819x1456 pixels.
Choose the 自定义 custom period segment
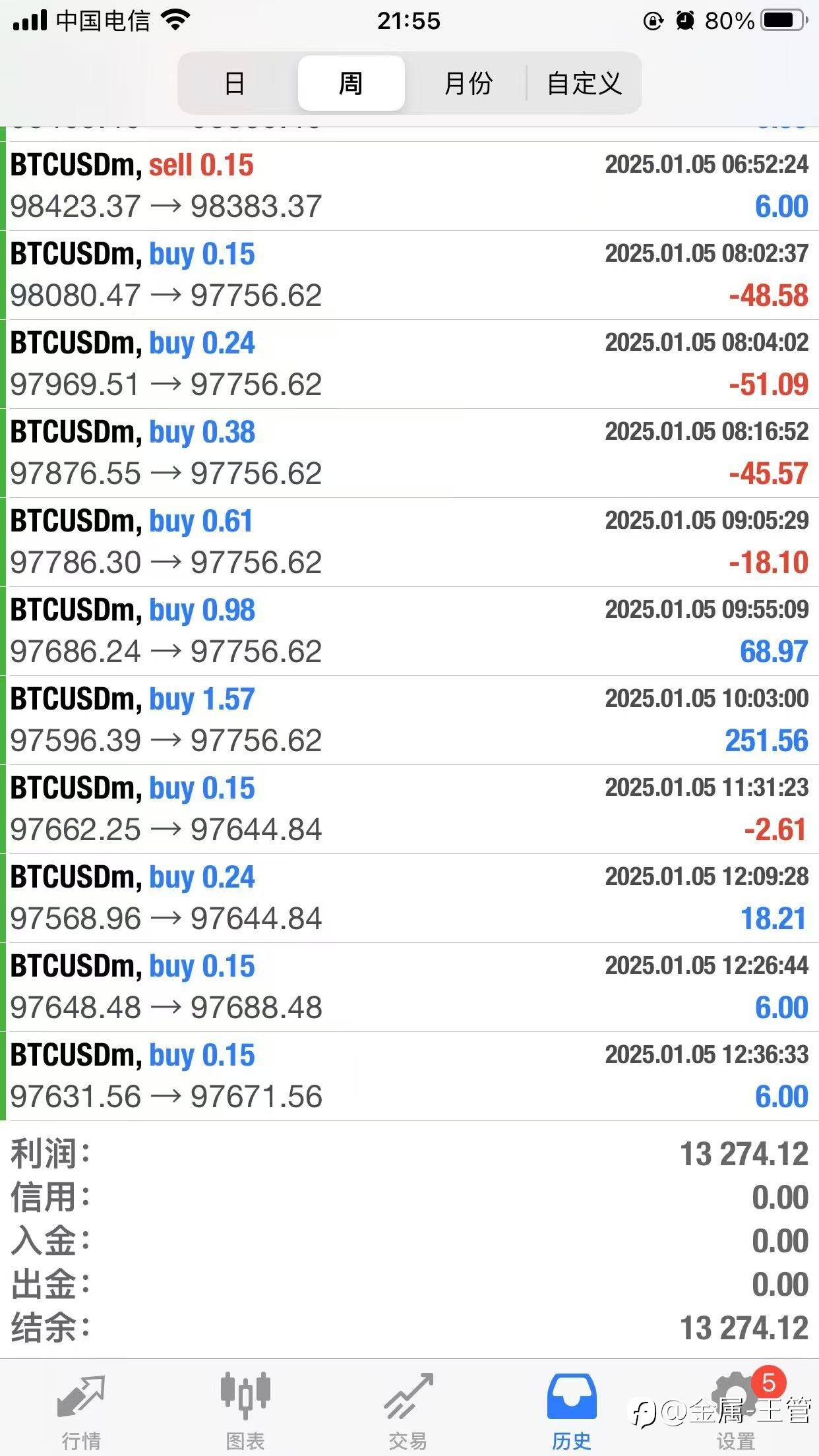click(584, 84)
